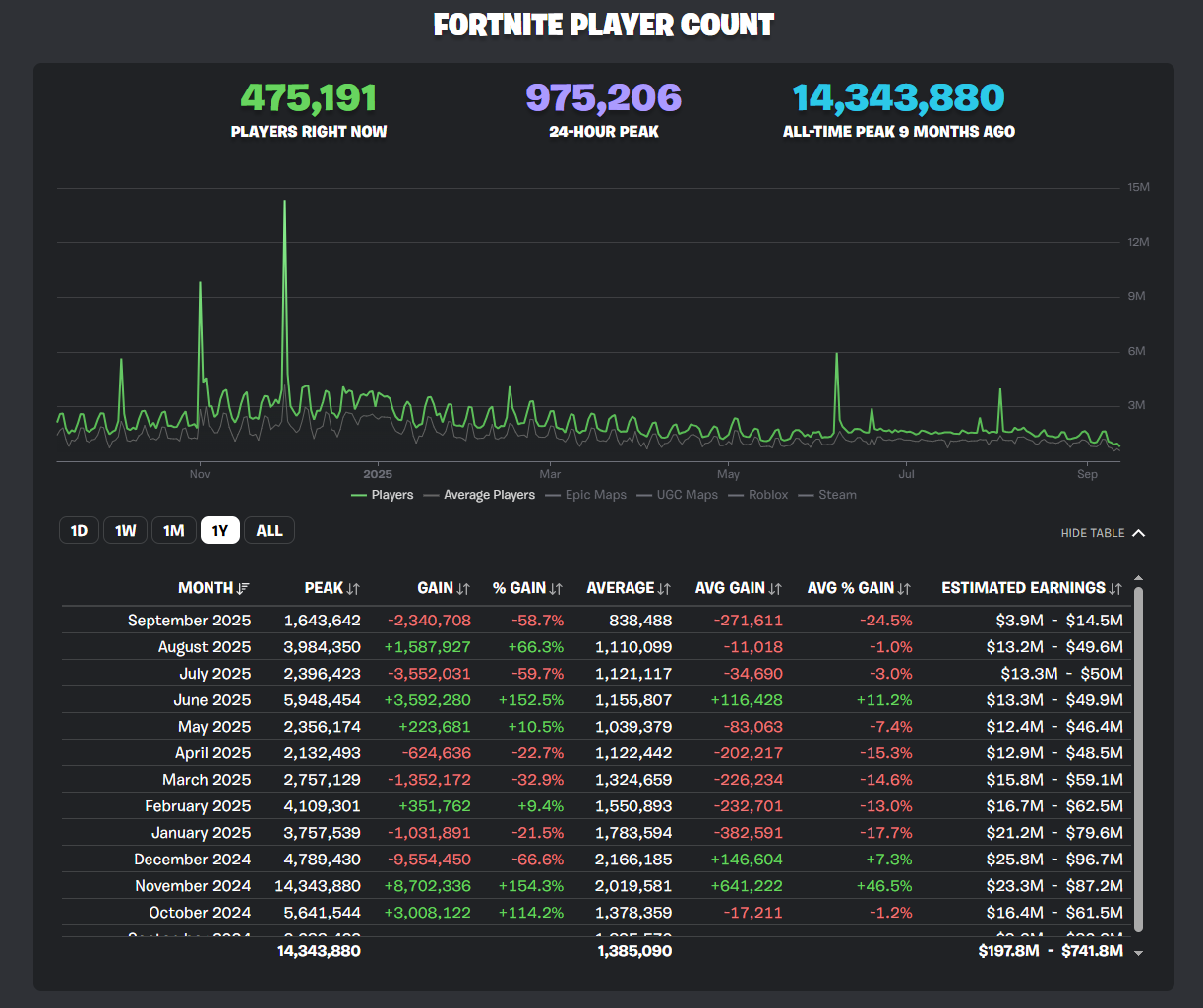Click total earnings $197.8M - $741.8M
Image resolution: width=1203 pixels, height=1008 pixels.
1051,952
